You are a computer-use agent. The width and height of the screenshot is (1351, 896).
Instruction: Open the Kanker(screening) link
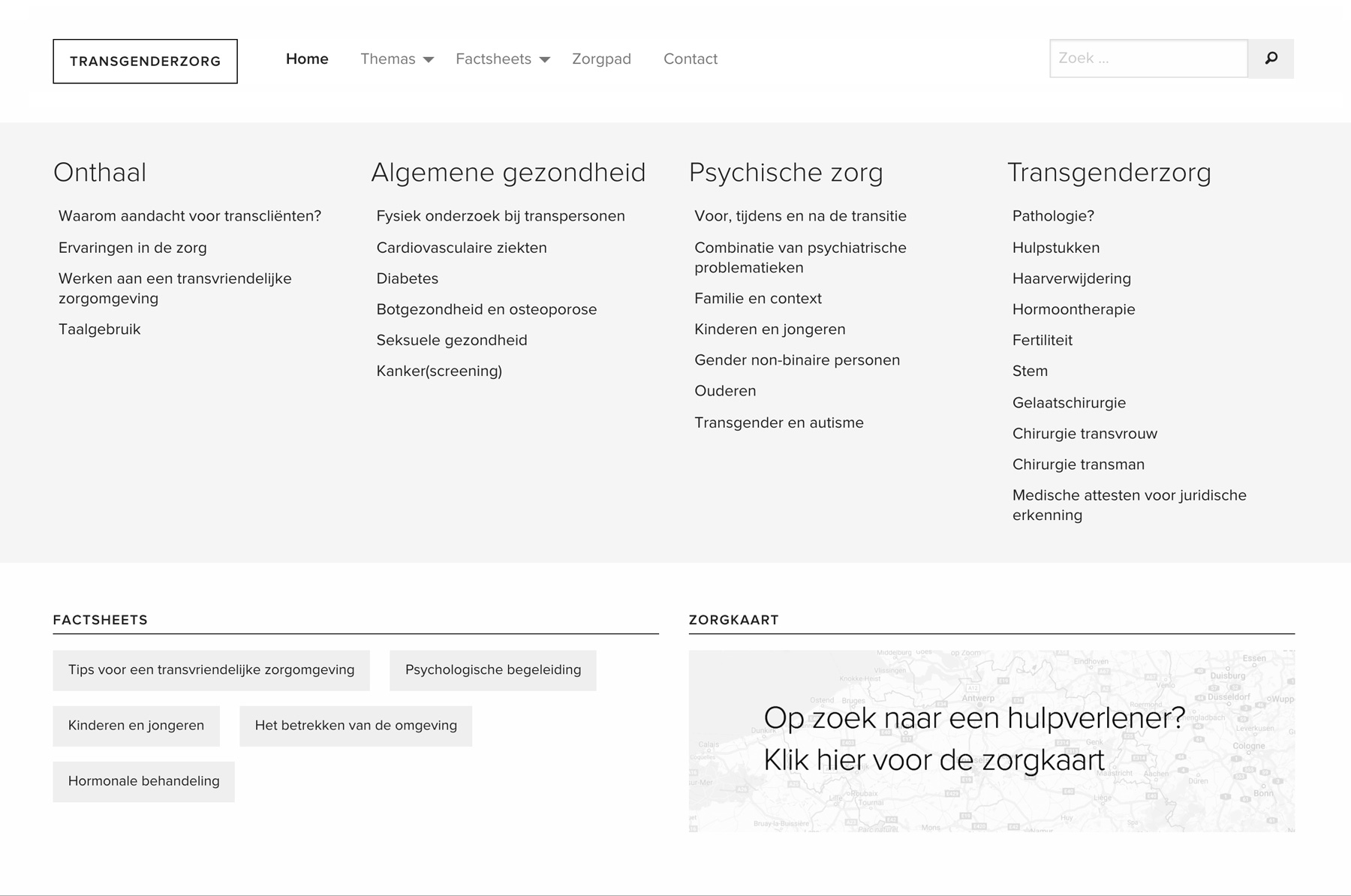(439, 371)
